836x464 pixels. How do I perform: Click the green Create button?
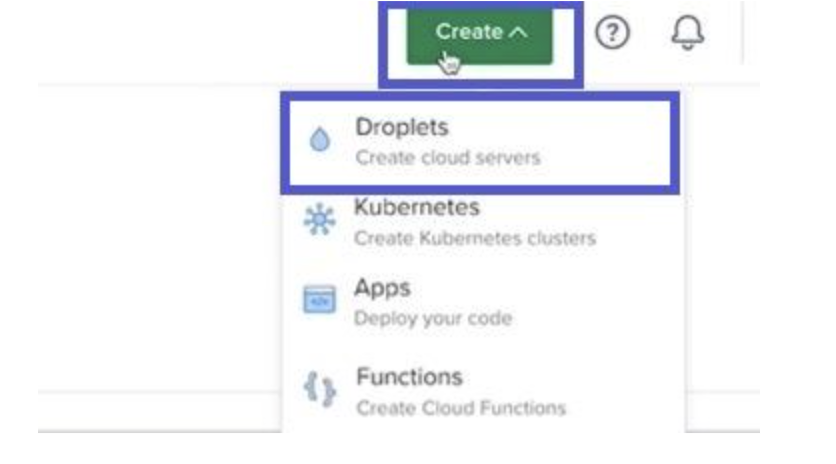pyautogui.click(x=480, y=35)
